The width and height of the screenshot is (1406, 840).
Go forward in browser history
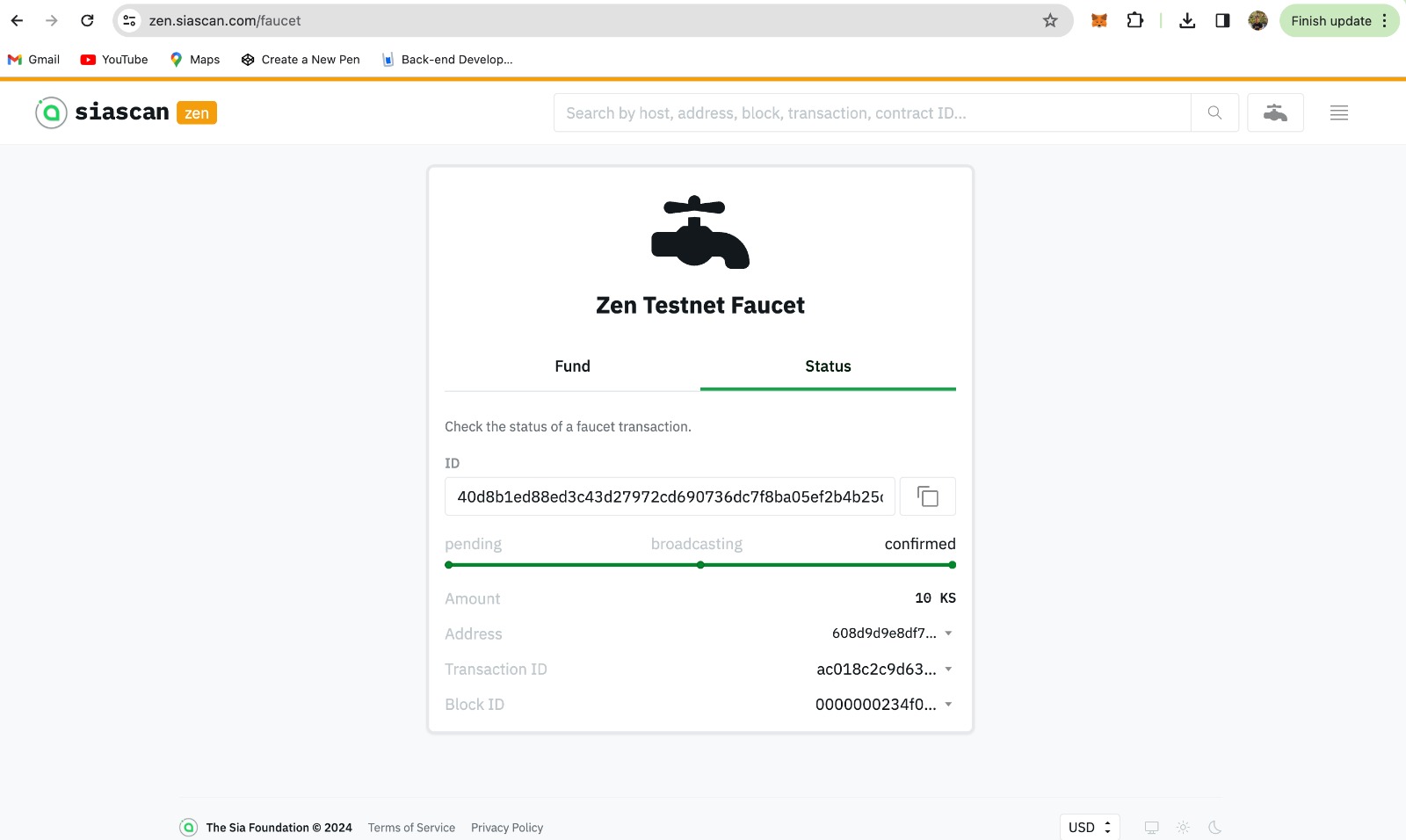click(52, 20)
